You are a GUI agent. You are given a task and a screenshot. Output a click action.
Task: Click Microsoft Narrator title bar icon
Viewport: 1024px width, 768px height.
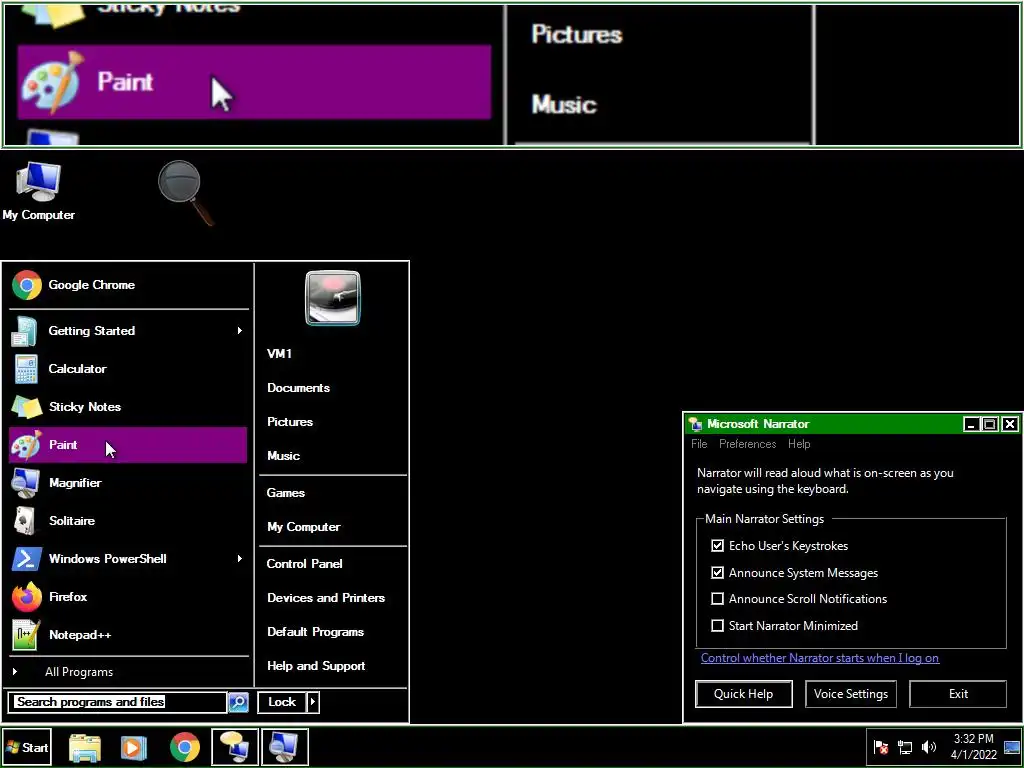pyautogui.click(x=696, y=424)
